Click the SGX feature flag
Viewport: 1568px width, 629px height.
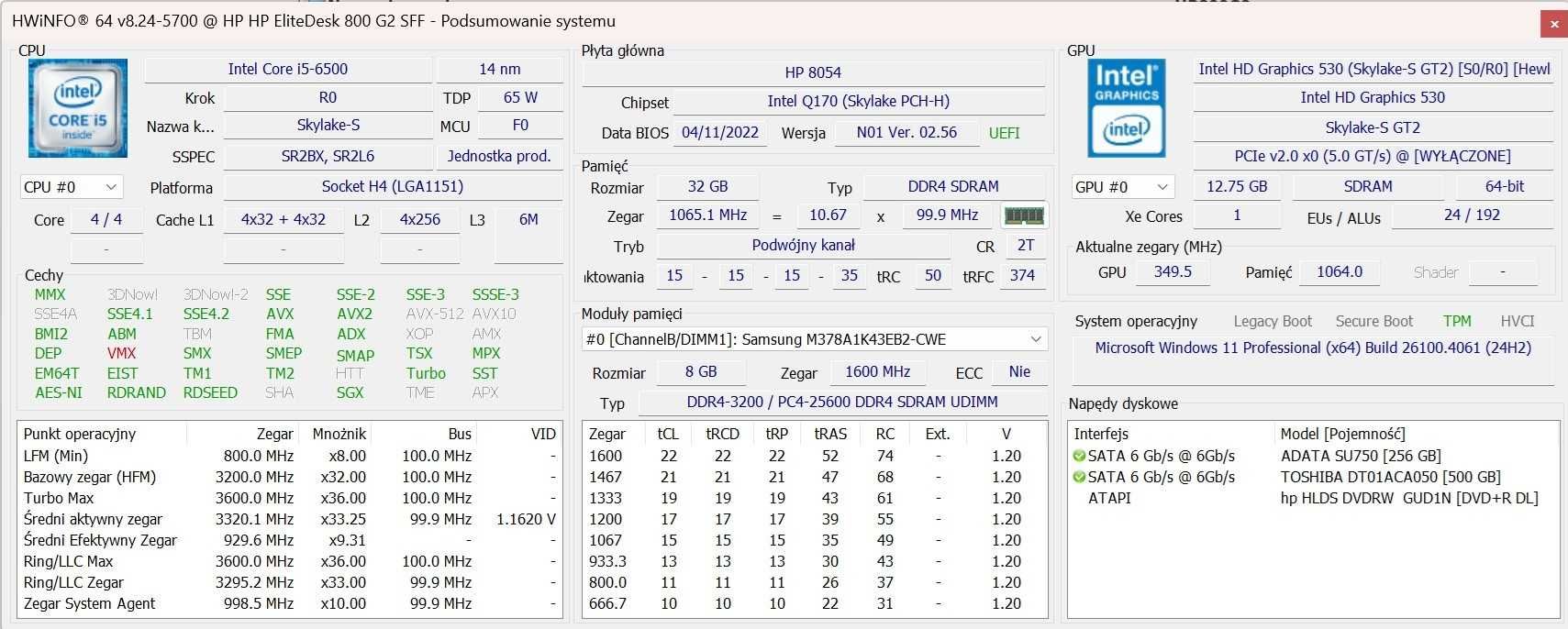coord(350,392)
